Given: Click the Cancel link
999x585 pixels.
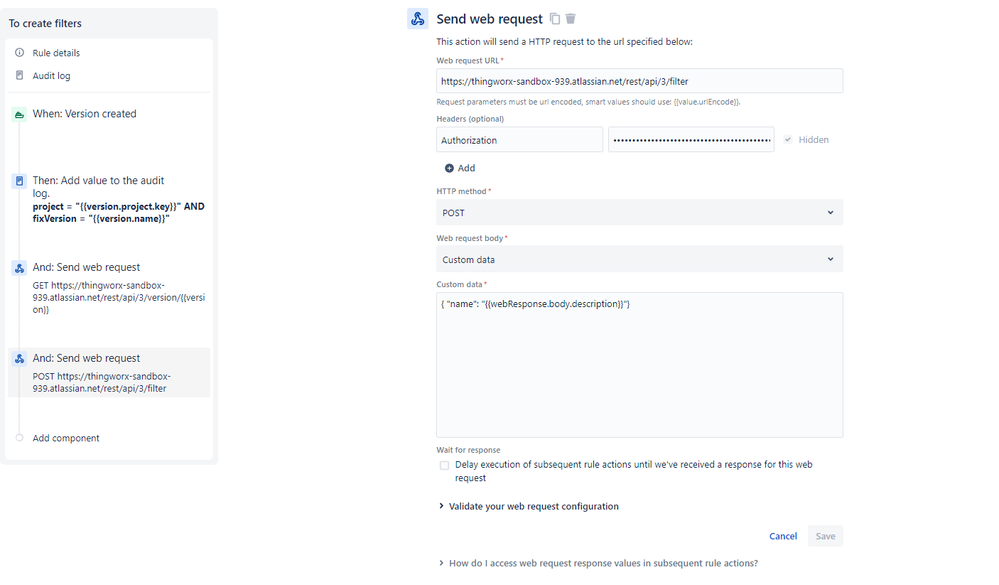Looking at the screenshot, I should pos(783,537).
